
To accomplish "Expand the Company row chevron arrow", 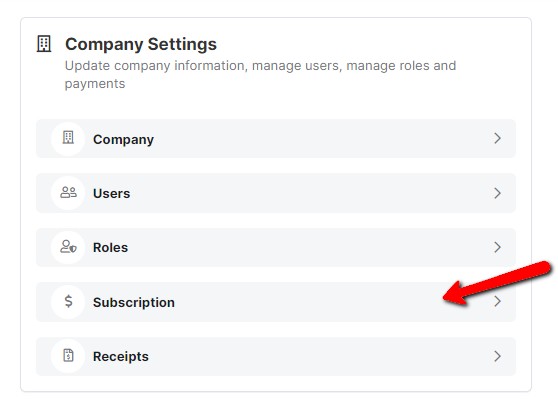I will (498, 138).
